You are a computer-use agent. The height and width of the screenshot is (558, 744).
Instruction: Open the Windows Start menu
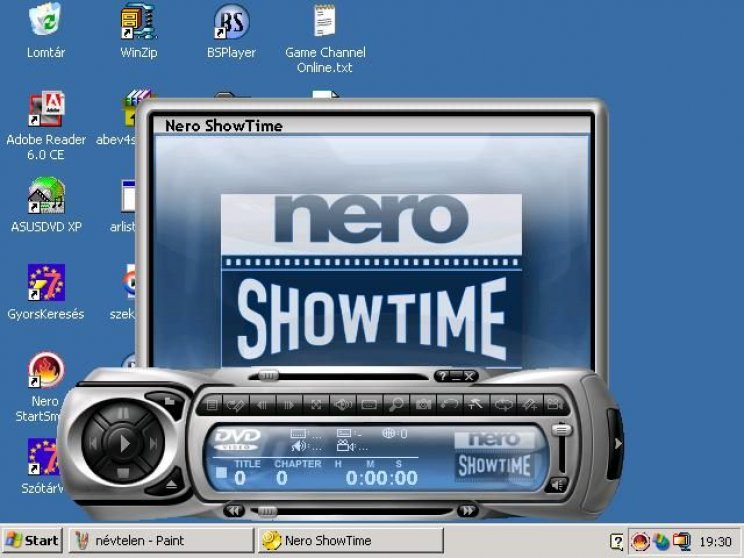(x=32, y=540)
